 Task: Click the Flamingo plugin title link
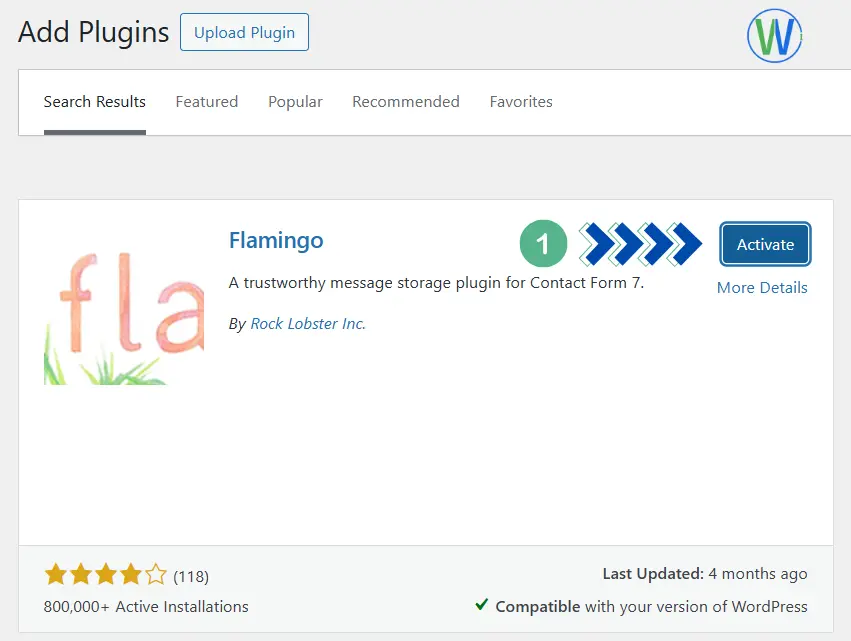276,241
